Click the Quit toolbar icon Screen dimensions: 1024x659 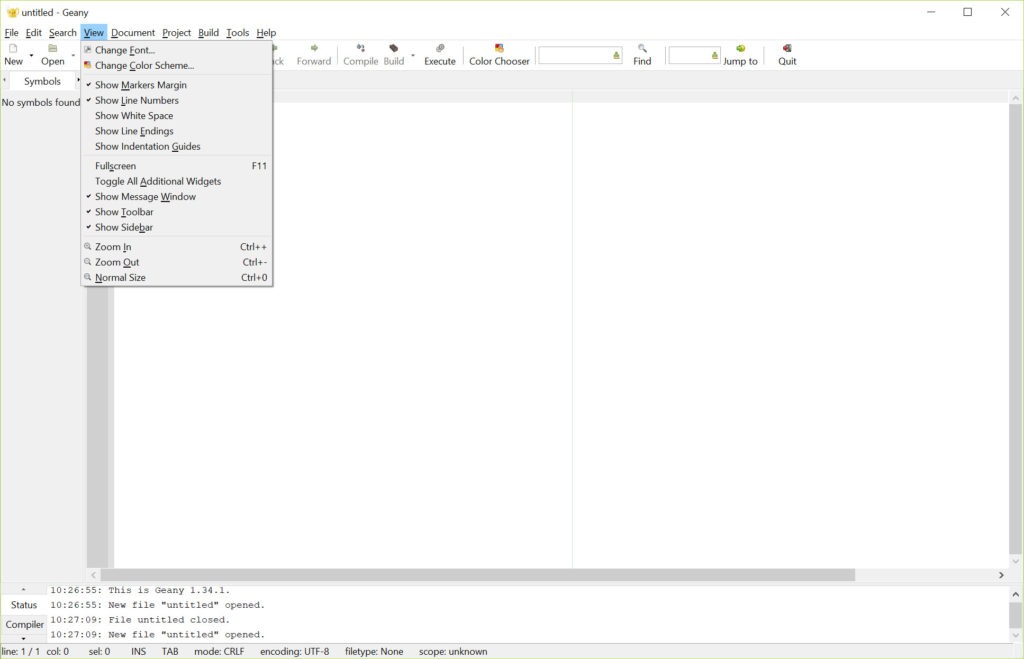tap(787, 48)
